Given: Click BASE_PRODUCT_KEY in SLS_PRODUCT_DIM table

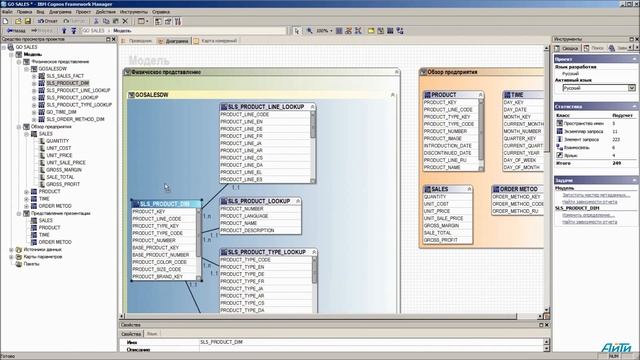Looking at the screenshot, I should 164,247.
